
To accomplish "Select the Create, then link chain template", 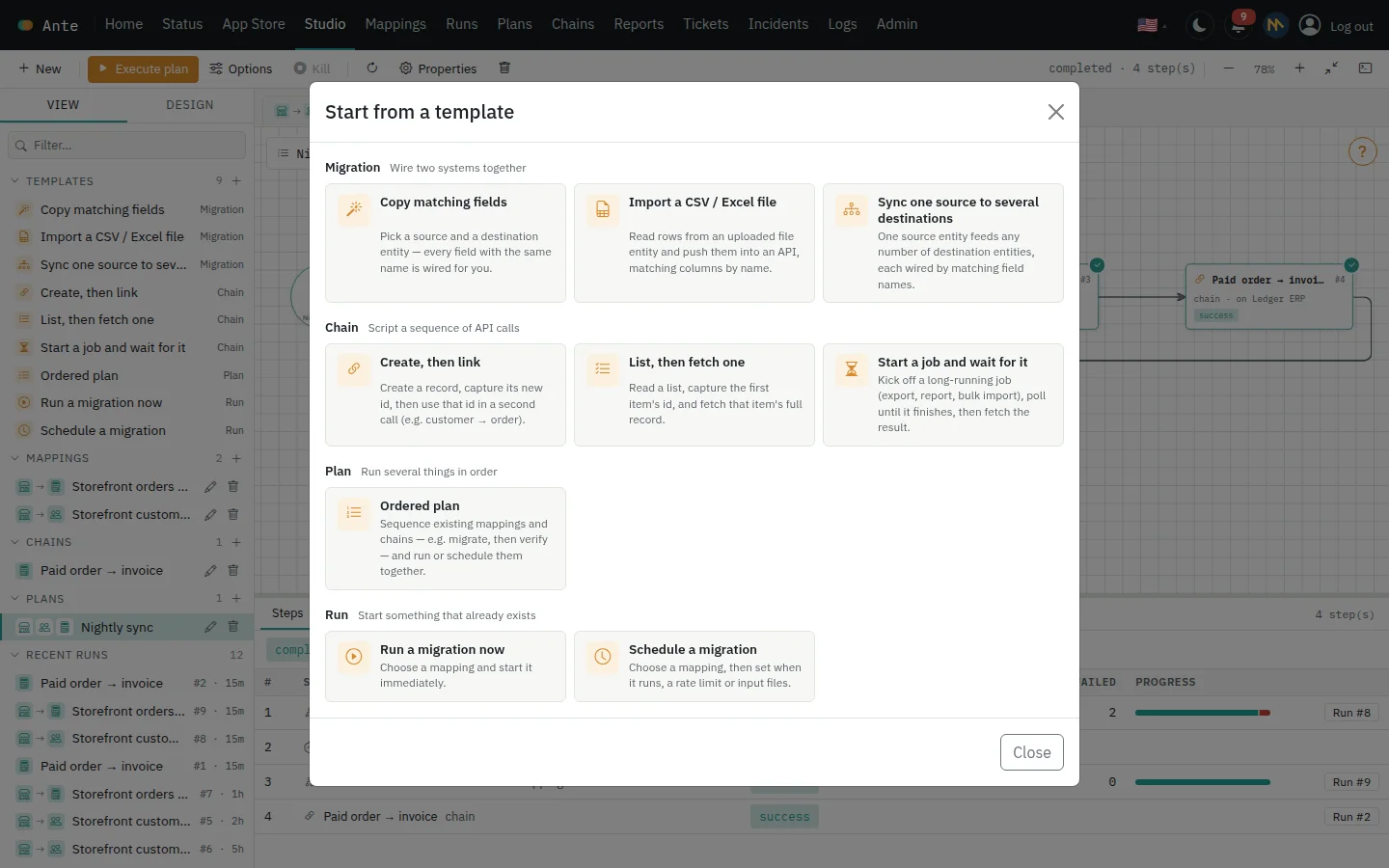I will click(x=446, y=394).
